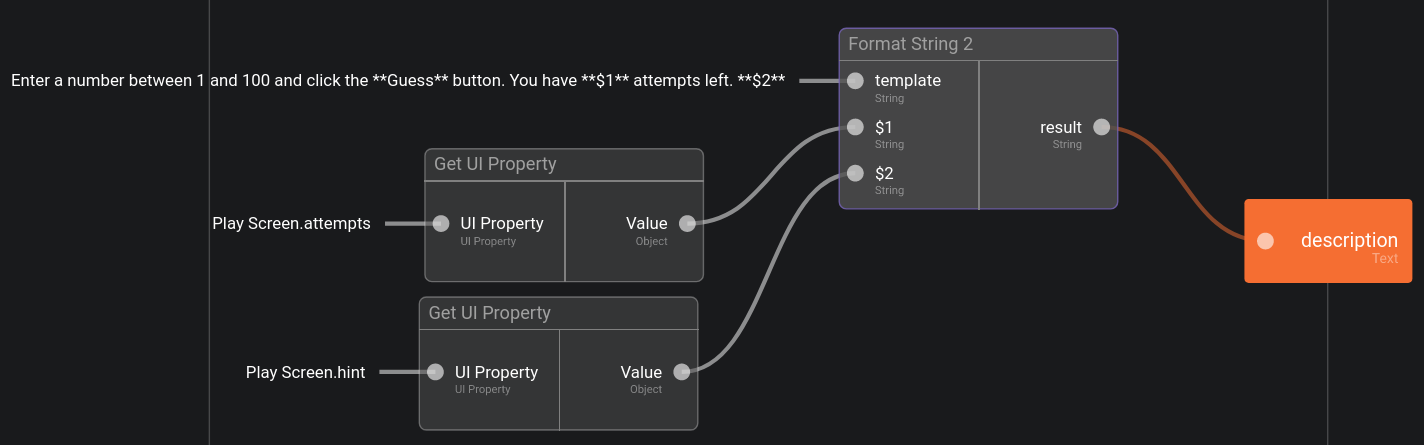The image size is (1424, 445).
Task: Edit the Play Screen.hint property value
Action: click(305, 372)
